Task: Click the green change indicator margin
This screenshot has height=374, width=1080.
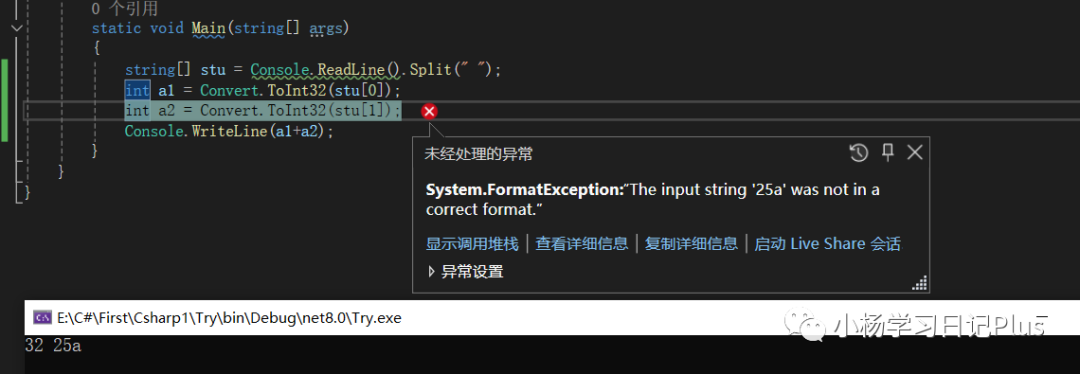Action: (x=4, y=100)
